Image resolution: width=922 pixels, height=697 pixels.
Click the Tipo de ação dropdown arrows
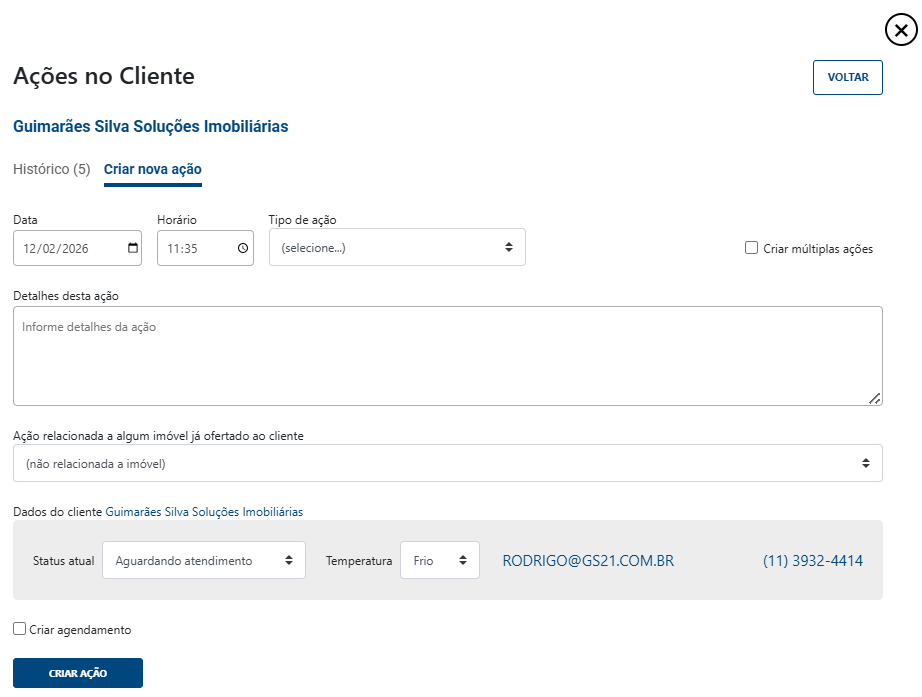coord(508,247)
